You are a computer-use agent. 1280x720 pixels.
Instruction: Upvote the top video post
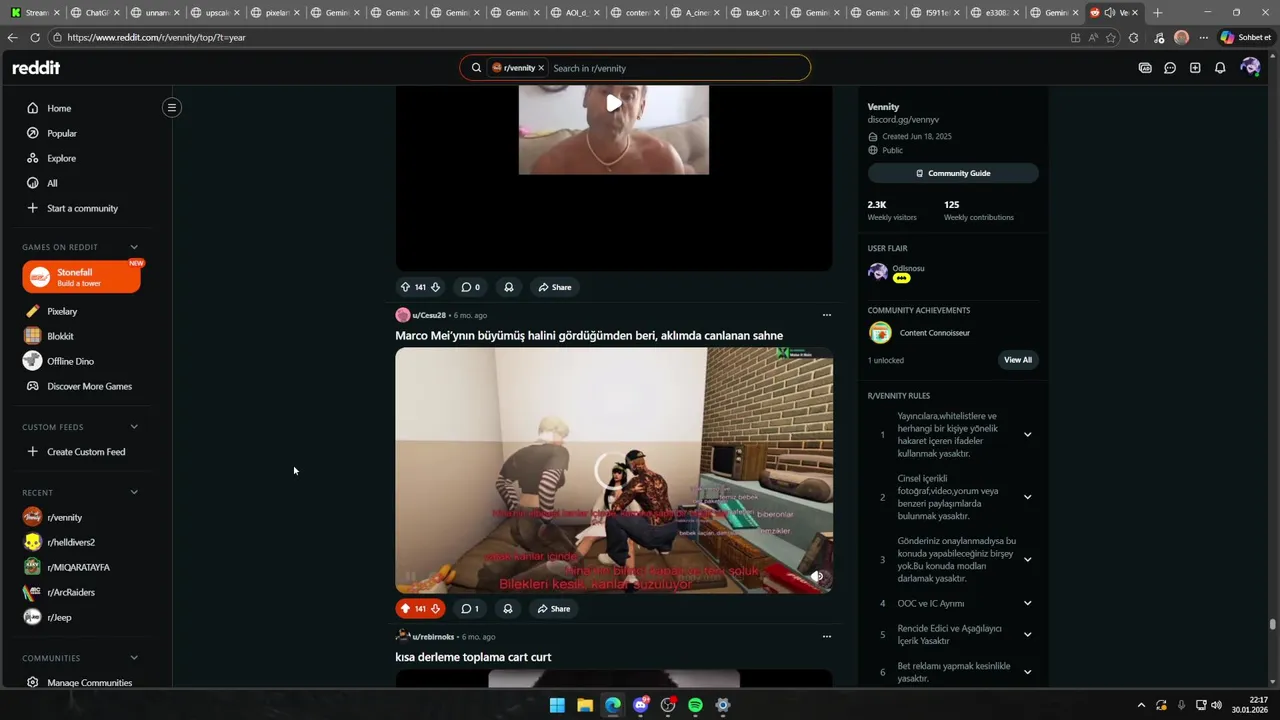pos(405,287)
